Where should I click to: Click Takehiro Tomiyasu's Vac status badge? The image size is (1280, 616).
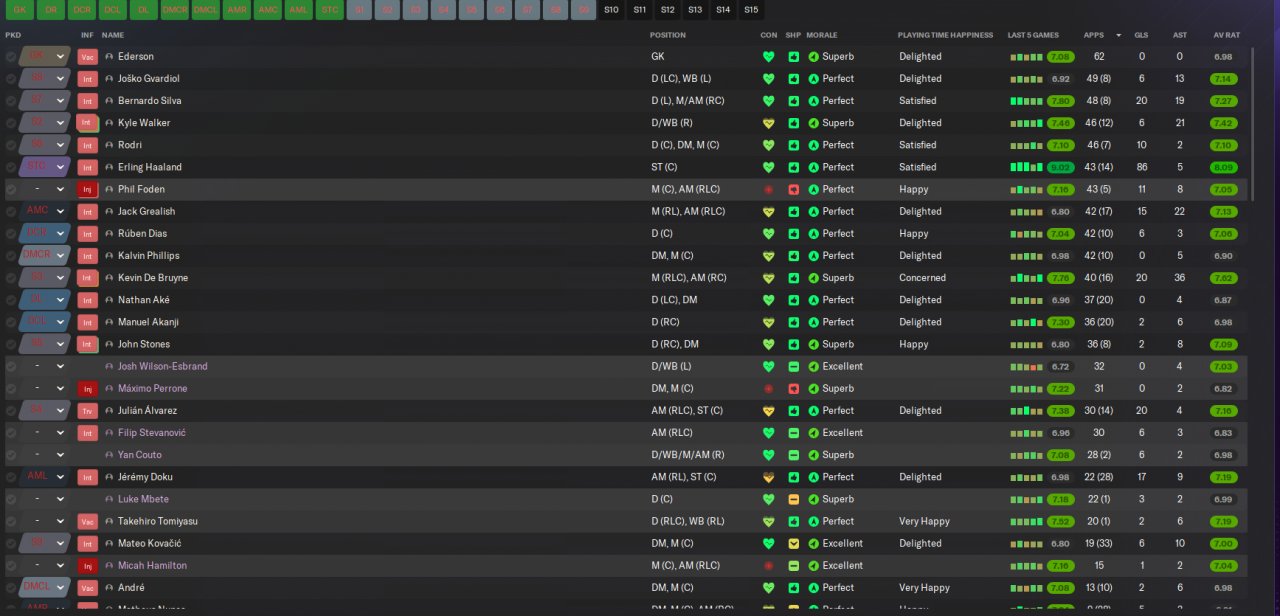coord(88,521)
